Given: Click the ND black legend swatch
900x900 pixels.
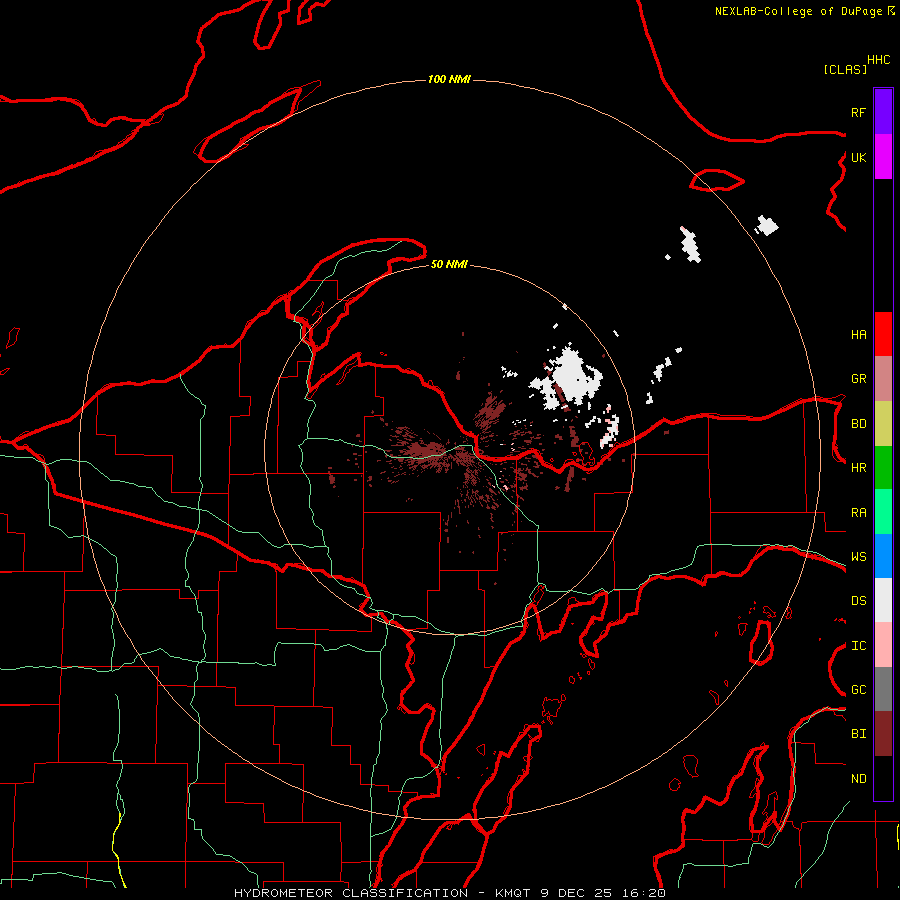Looking at the screenshot, I should tap(883, 778).
